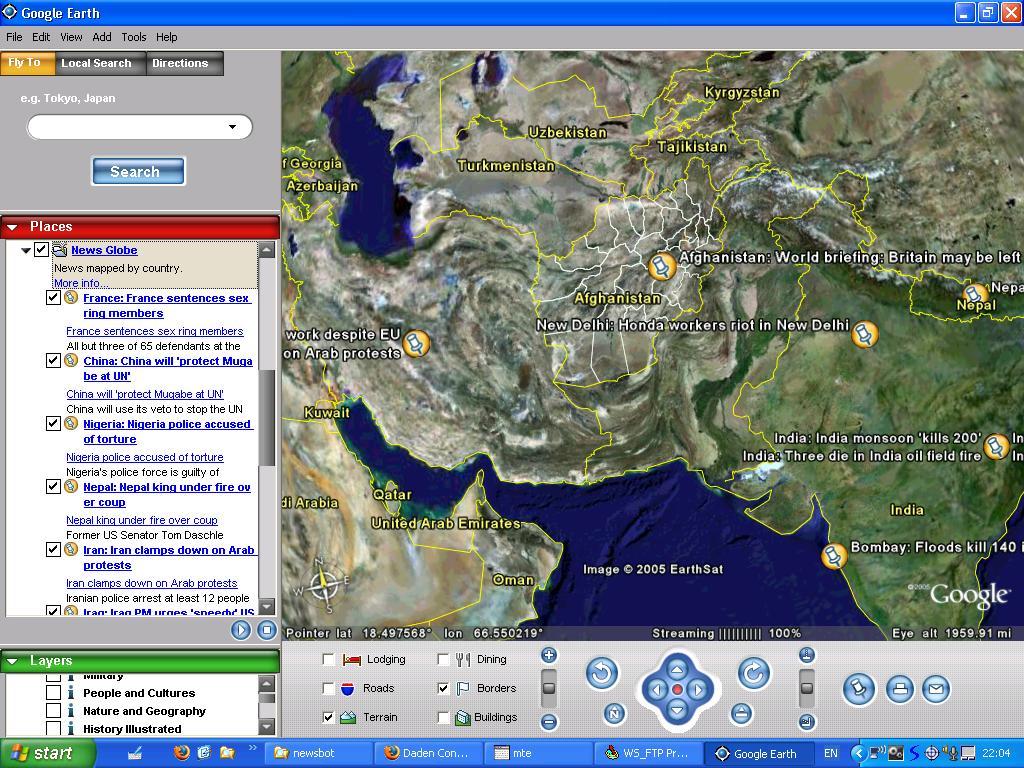Click the New Delhi Honda workers pushpin
This screenshot has width=1024, height=768.
coord(865,334)
